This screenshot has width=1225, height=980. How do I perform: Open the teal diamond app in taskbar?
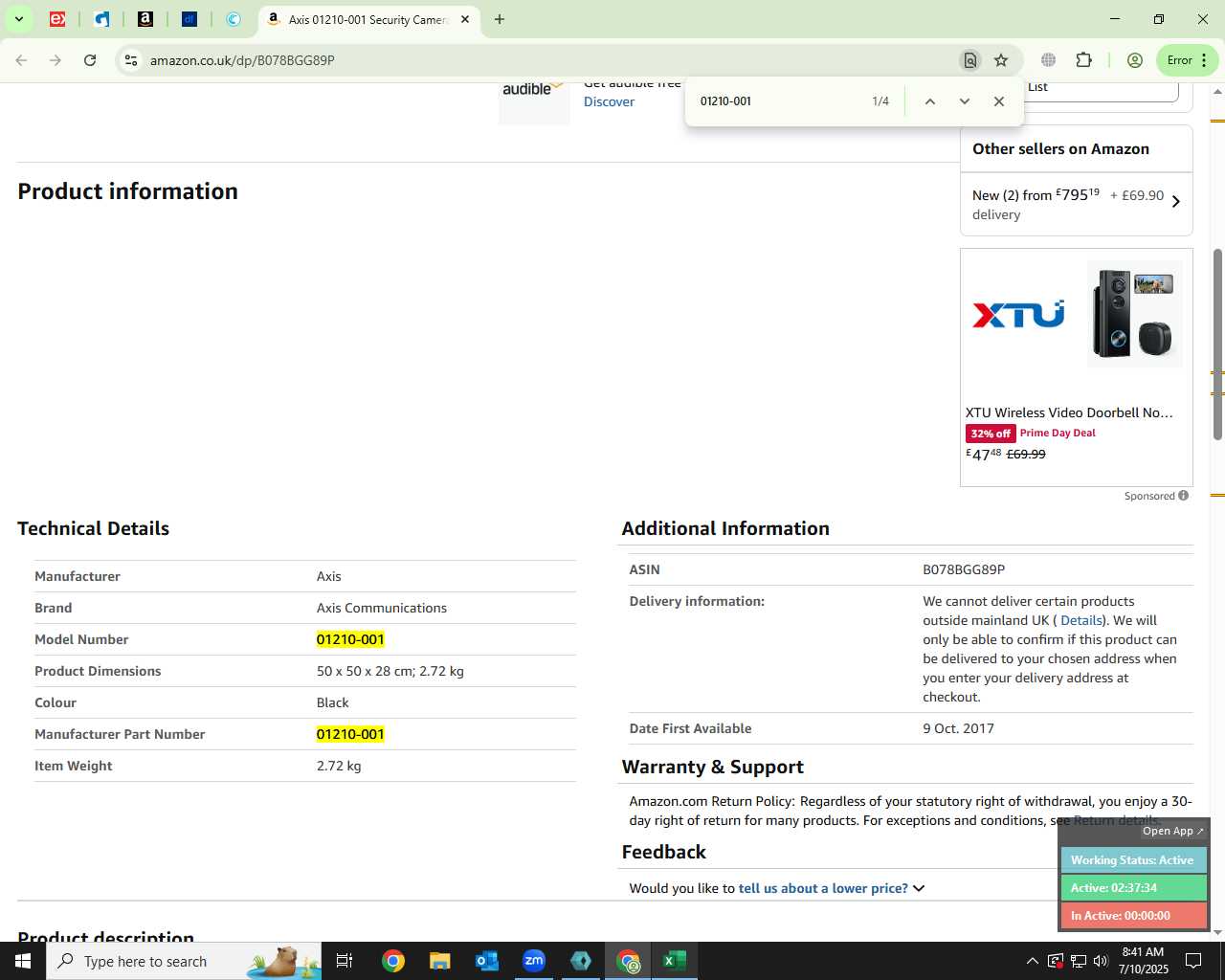[581, 961]
